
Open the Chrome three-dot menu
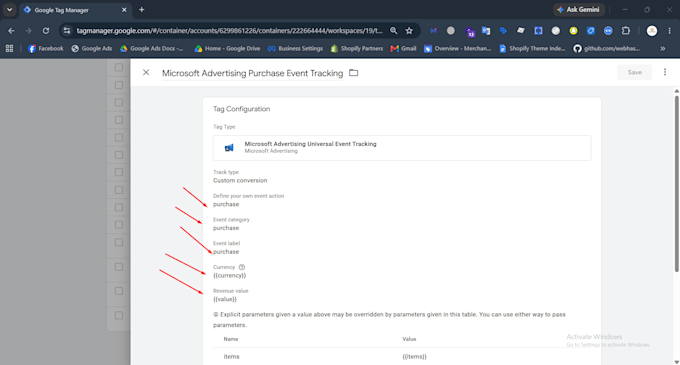pyautogui.click(x=669, y=31)
